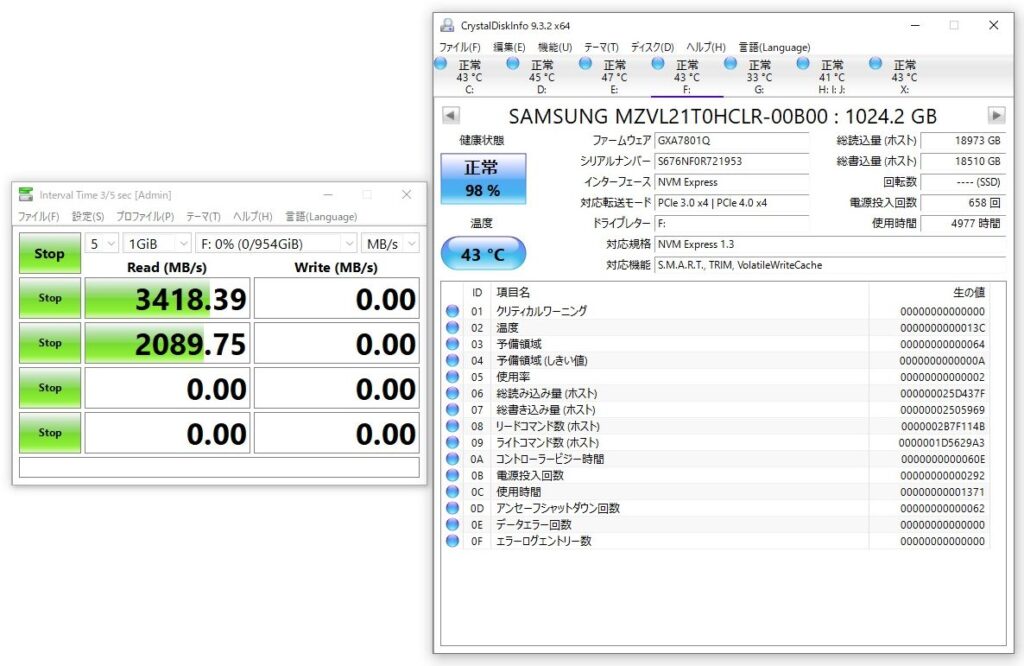Viewport: 1024px width, 666px height.
Task: Click the CrystalDiskInfo app icon in title bar
Action: [447, 25]
